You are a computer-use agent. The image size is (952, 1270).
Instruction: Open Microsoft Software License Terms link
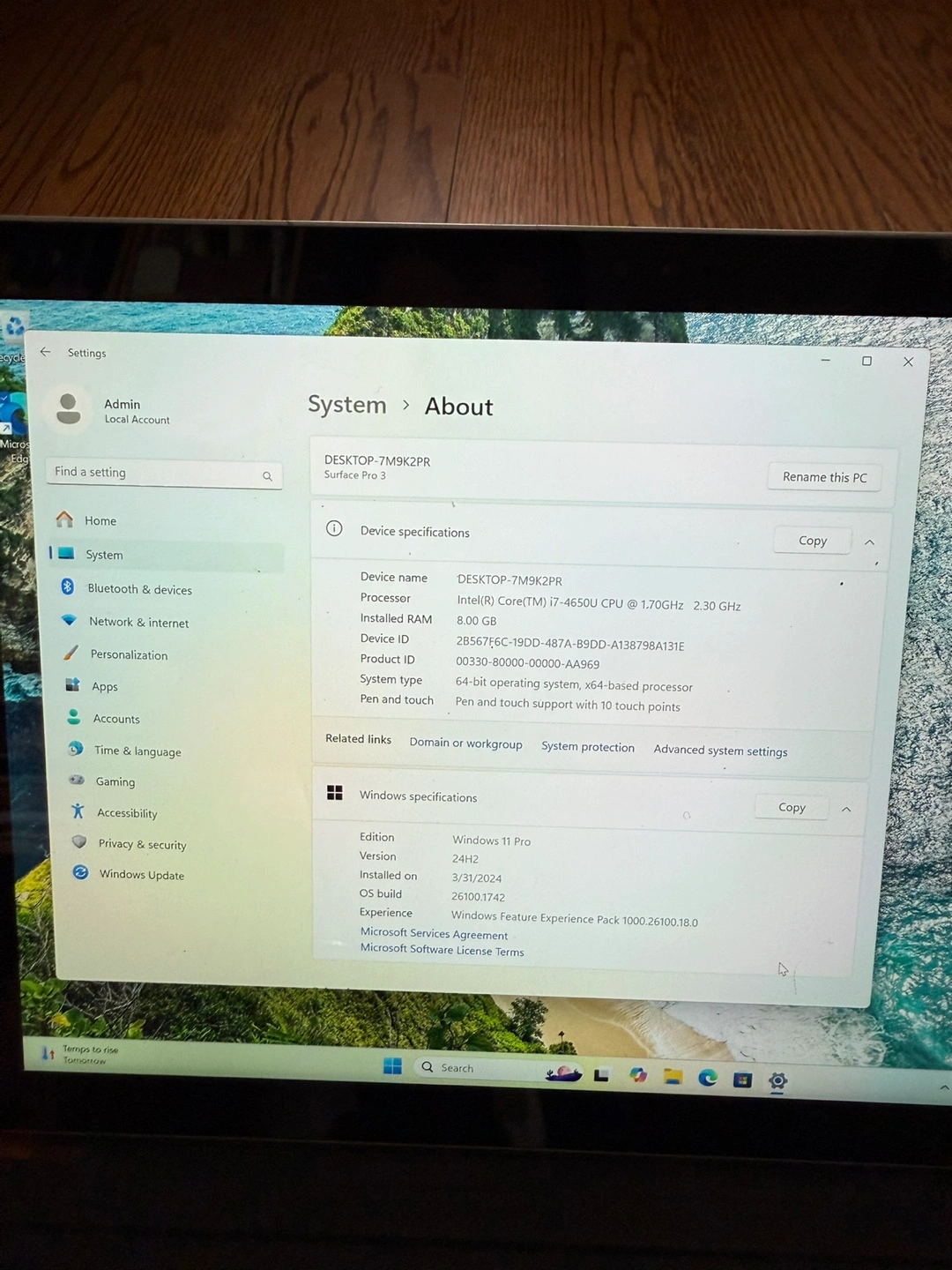[442, 950]
